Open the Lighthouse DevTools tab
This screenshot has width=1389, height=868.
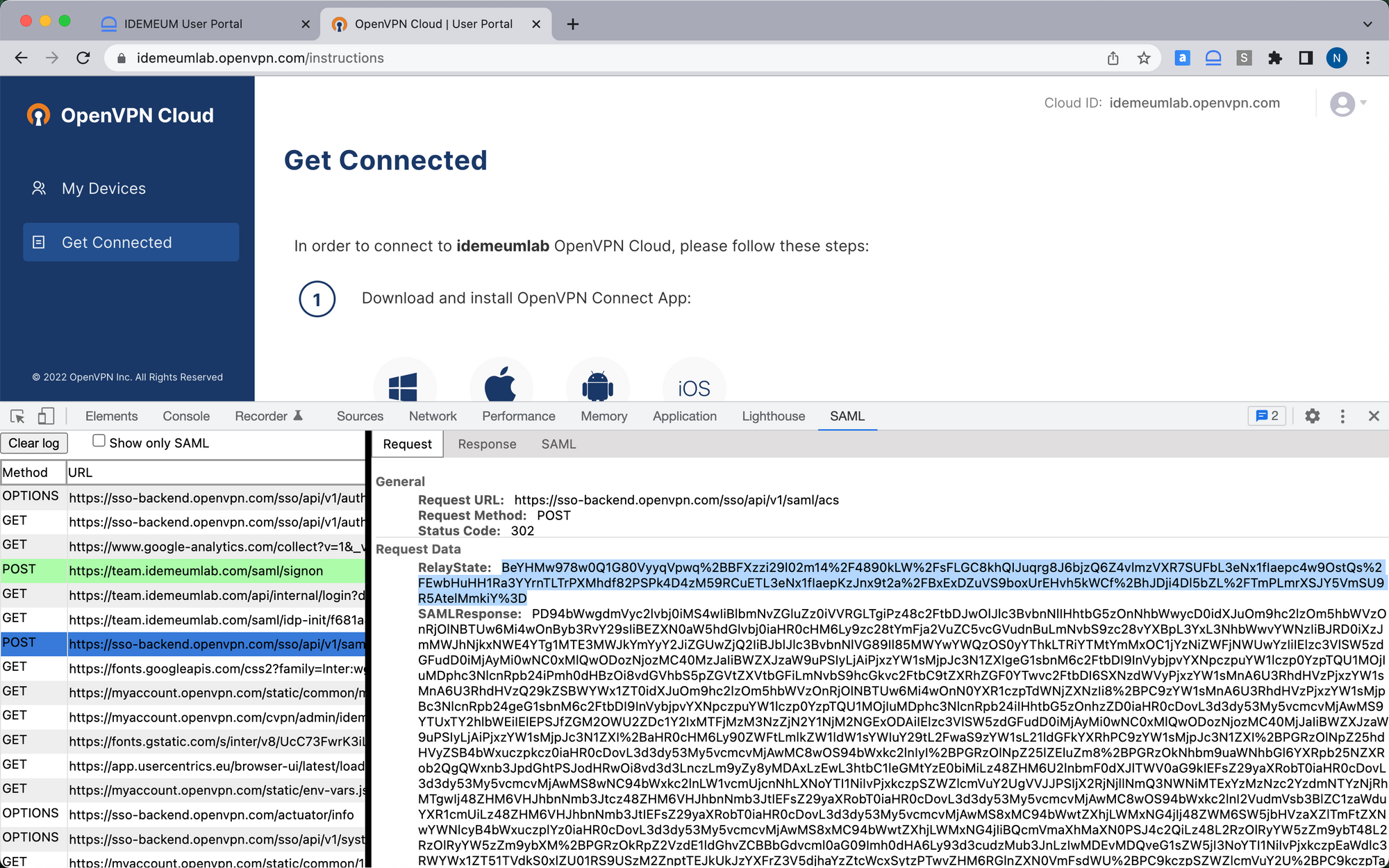(774, 416)
